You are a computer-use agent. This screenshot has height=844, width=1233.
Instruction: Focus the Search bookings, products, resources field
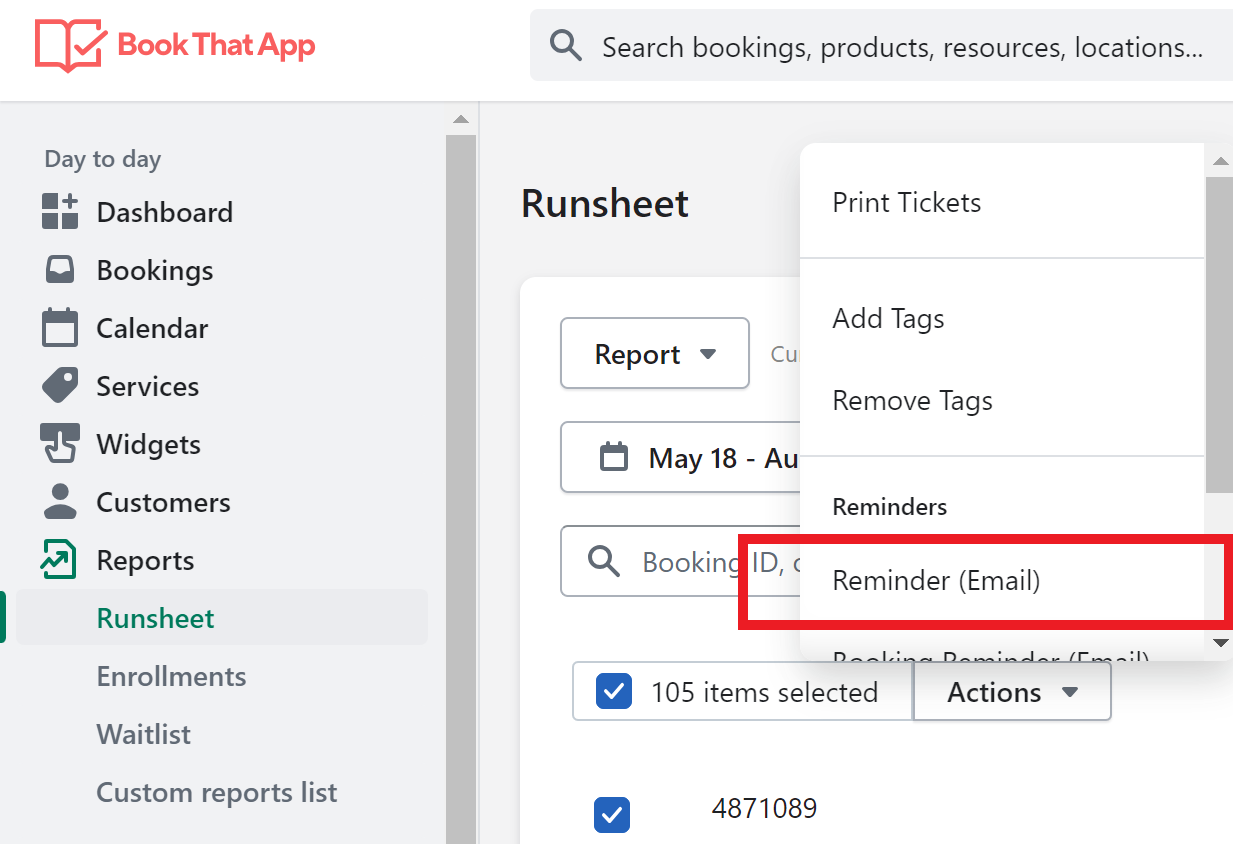click(881, 46)
